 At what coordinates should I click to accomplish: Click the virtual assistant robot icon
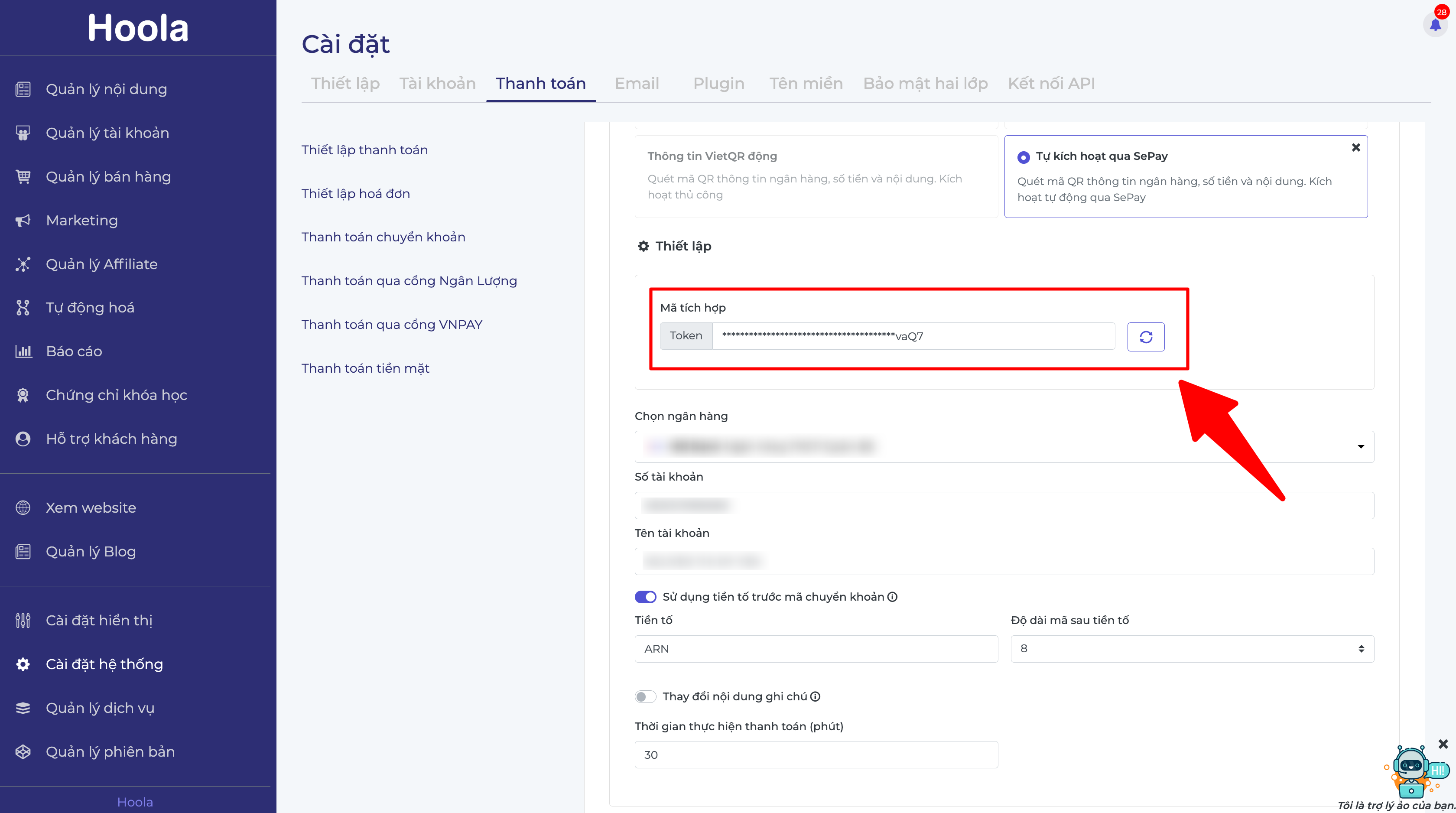[1411, 771]
